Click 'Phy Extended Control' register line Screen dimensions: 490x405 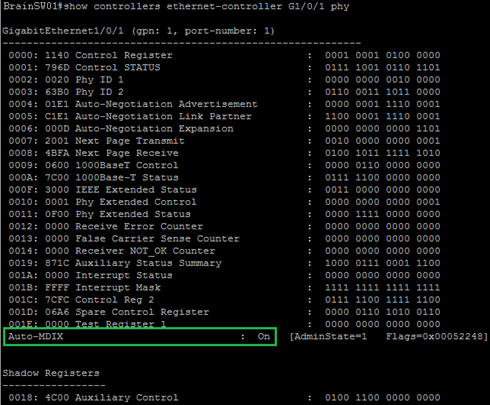[224, 202]
